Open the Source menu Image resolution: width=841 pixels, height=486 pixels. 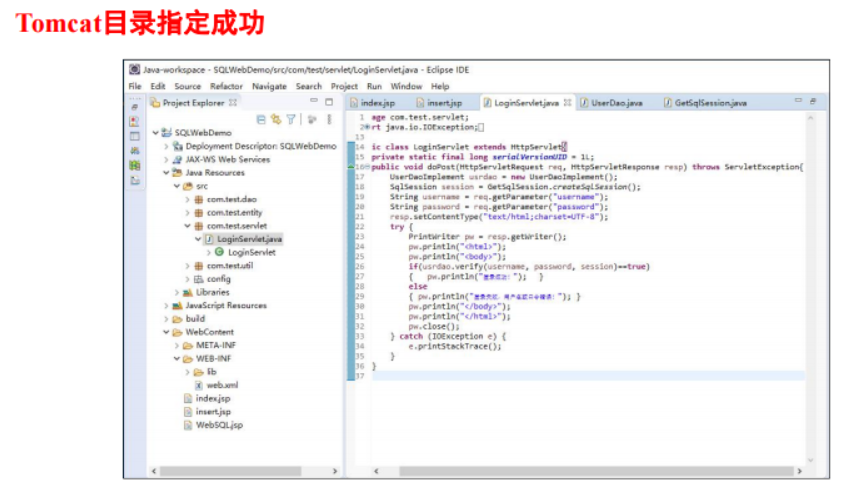(x=187, y=86)
